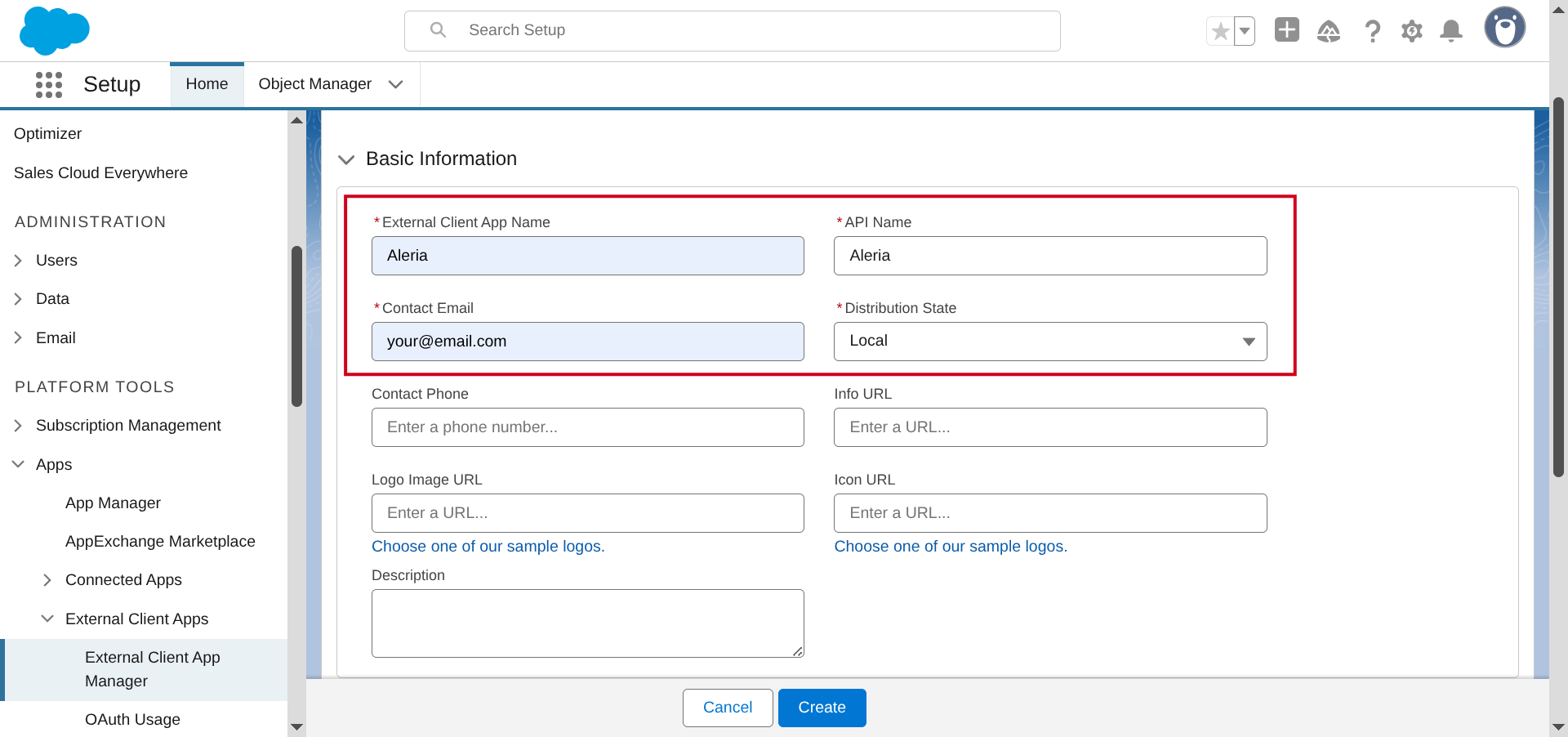Viewport: 1568px width, 737px height.
Task: Expand the Email tree node
Action: click(18, 338)
